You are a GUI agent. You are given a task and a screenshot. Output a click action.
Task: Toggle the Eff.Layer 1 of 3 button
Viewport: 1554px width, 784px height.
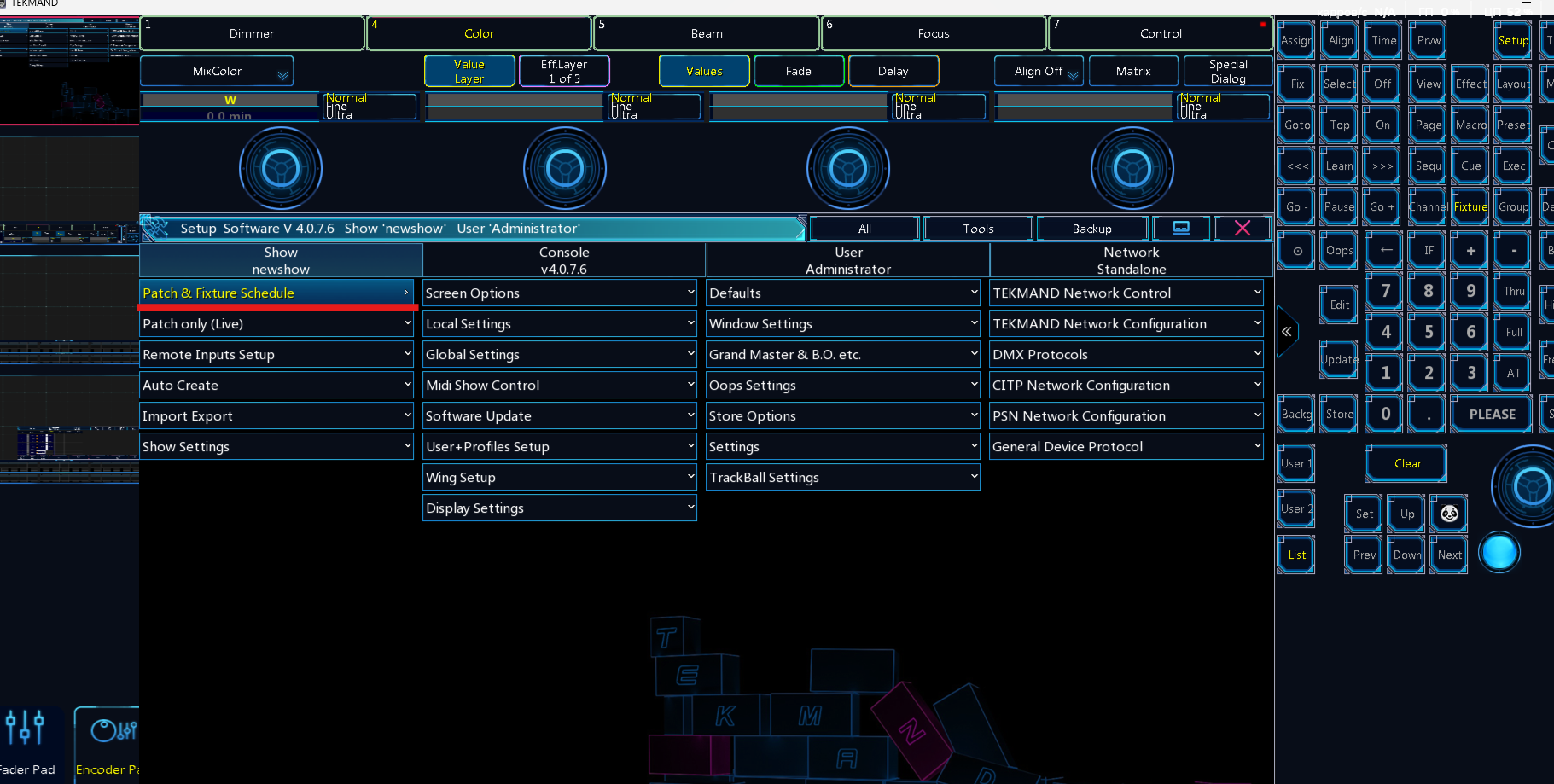[x=564, y=71]
